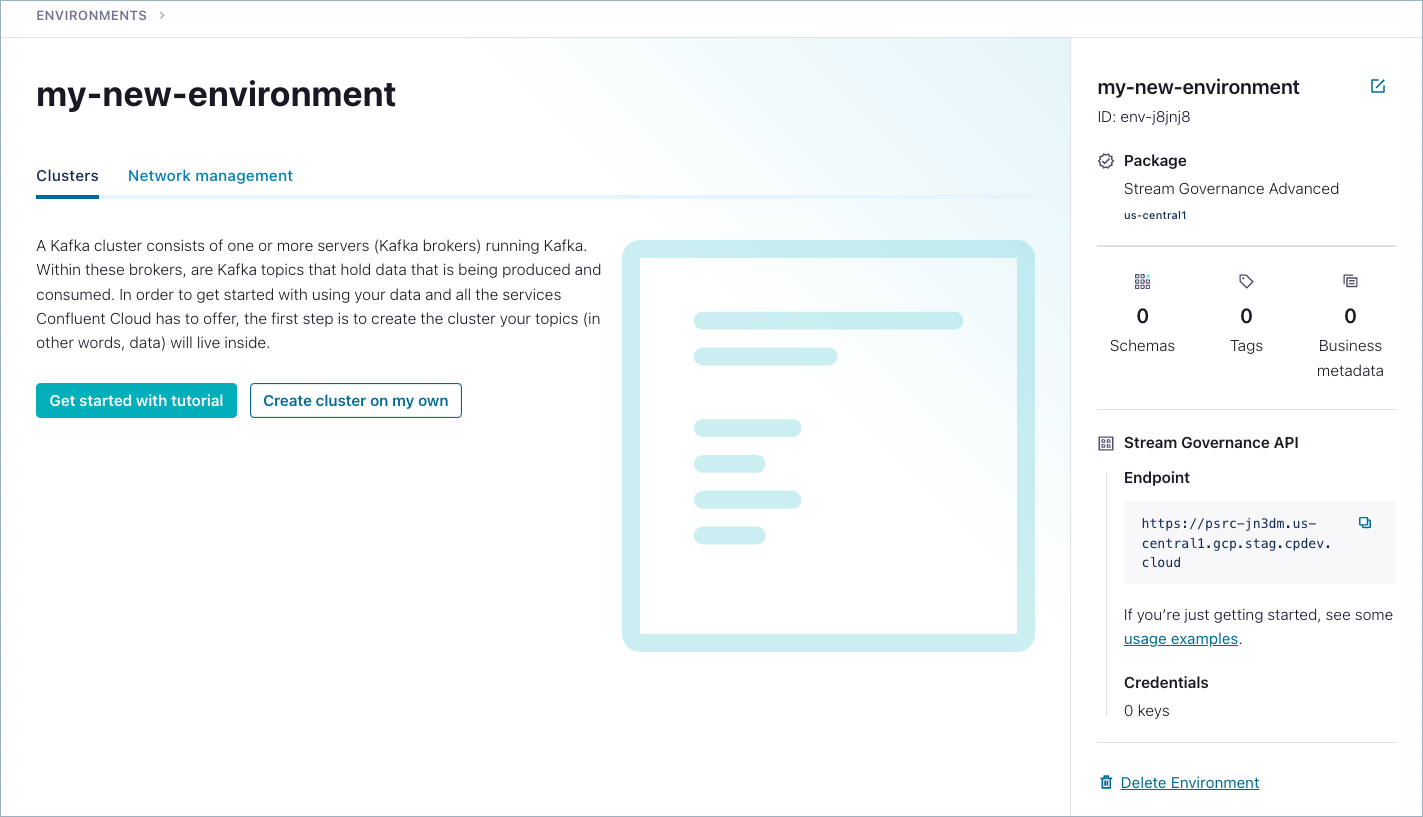Open the environment name edit pencil icon

(x=1378, y=86)
